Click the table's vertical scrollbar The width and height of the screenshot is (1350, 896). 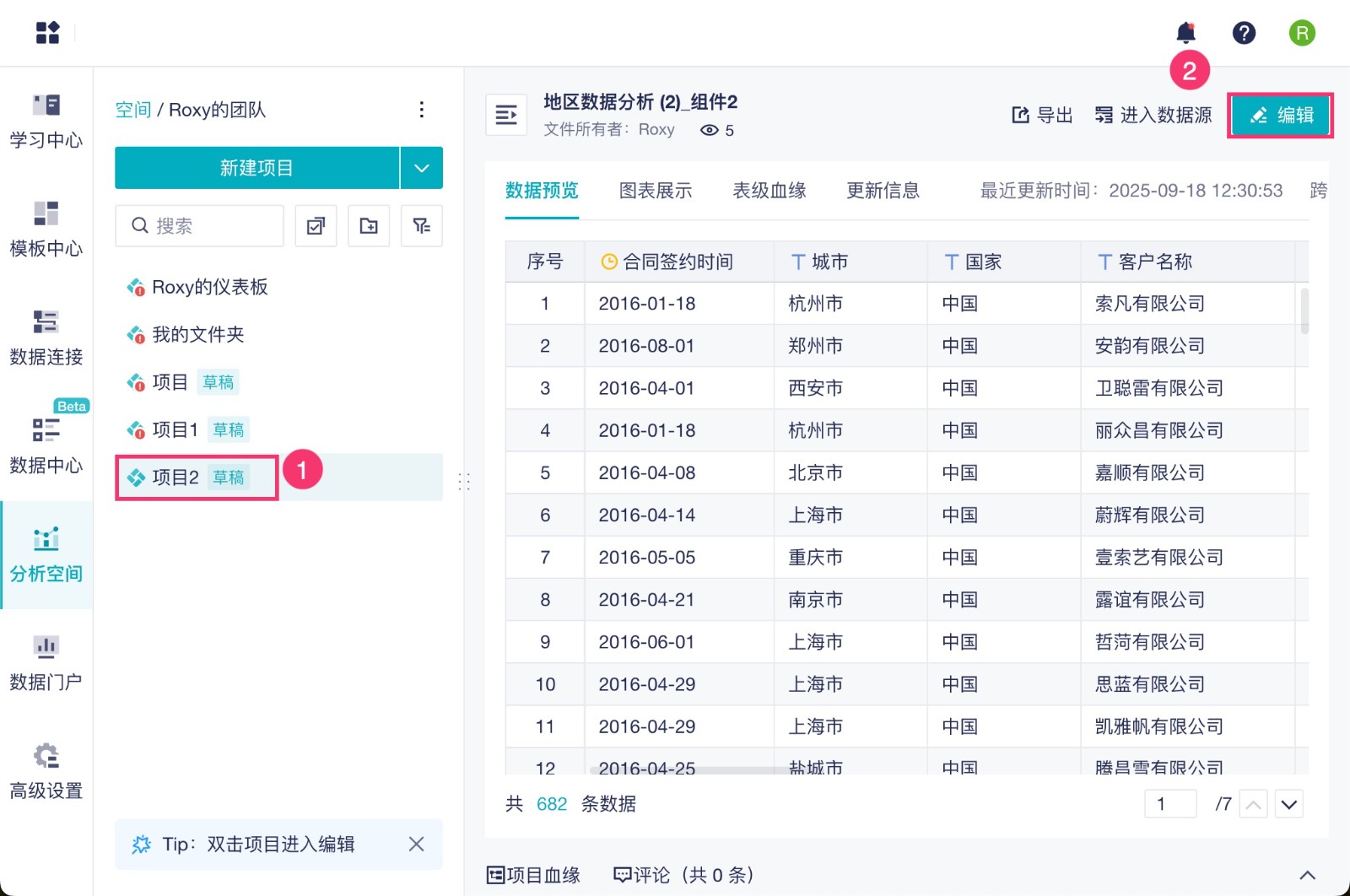1304,310
